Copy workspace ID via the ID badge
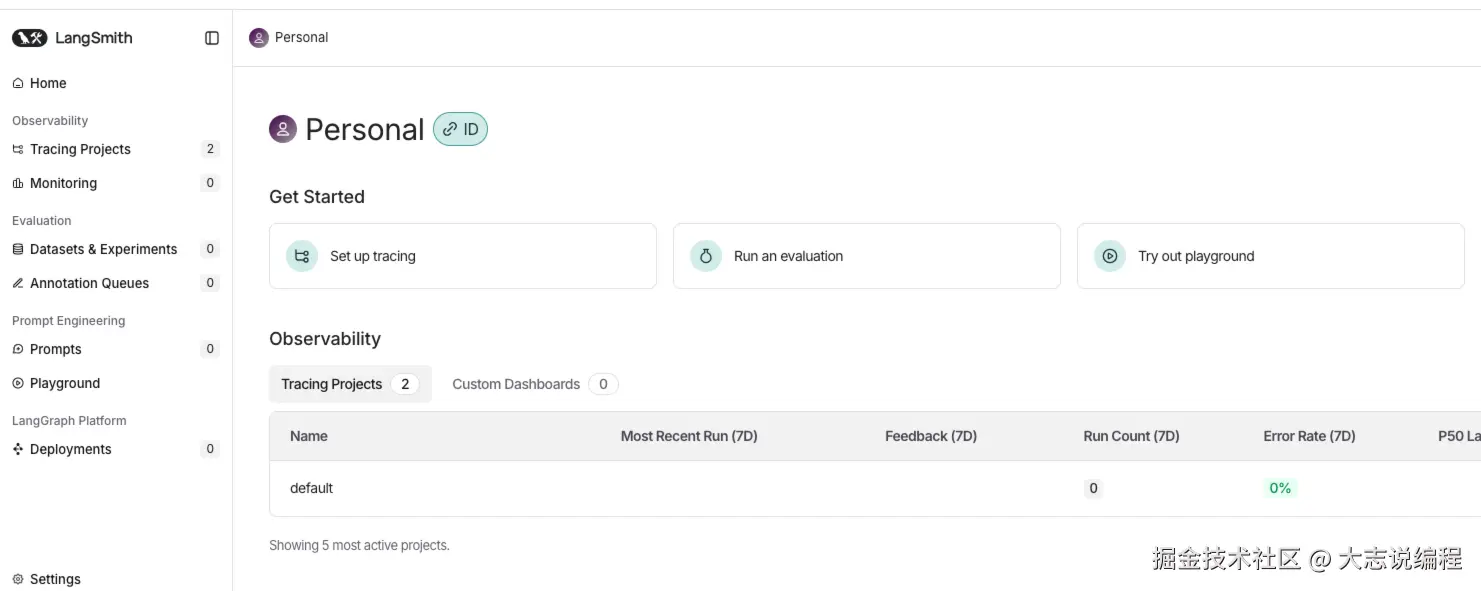The height and width of the screenshot is (591, 1481). (x=460, y=129)
